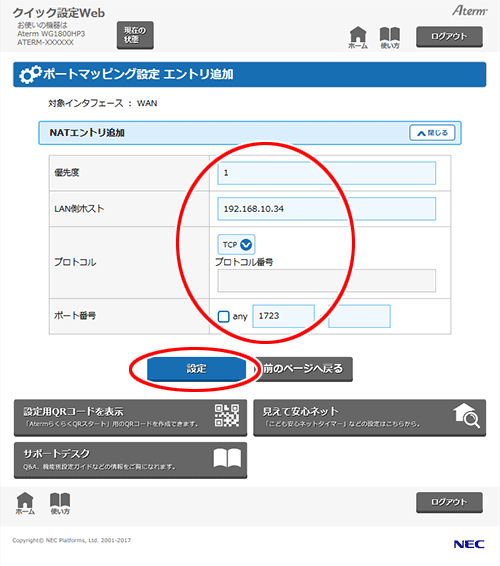The width and height of the screenshot is (500, 566).
Task: Open the footer 使い方 book icon
Action: (60, 503)
